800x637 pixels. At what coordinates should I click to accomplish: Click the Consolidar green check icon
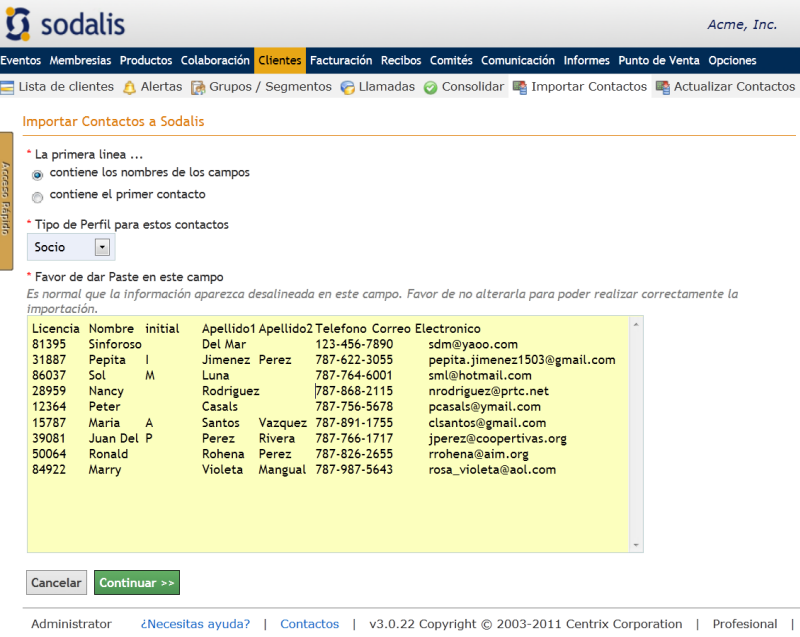(x=430, y=87)
